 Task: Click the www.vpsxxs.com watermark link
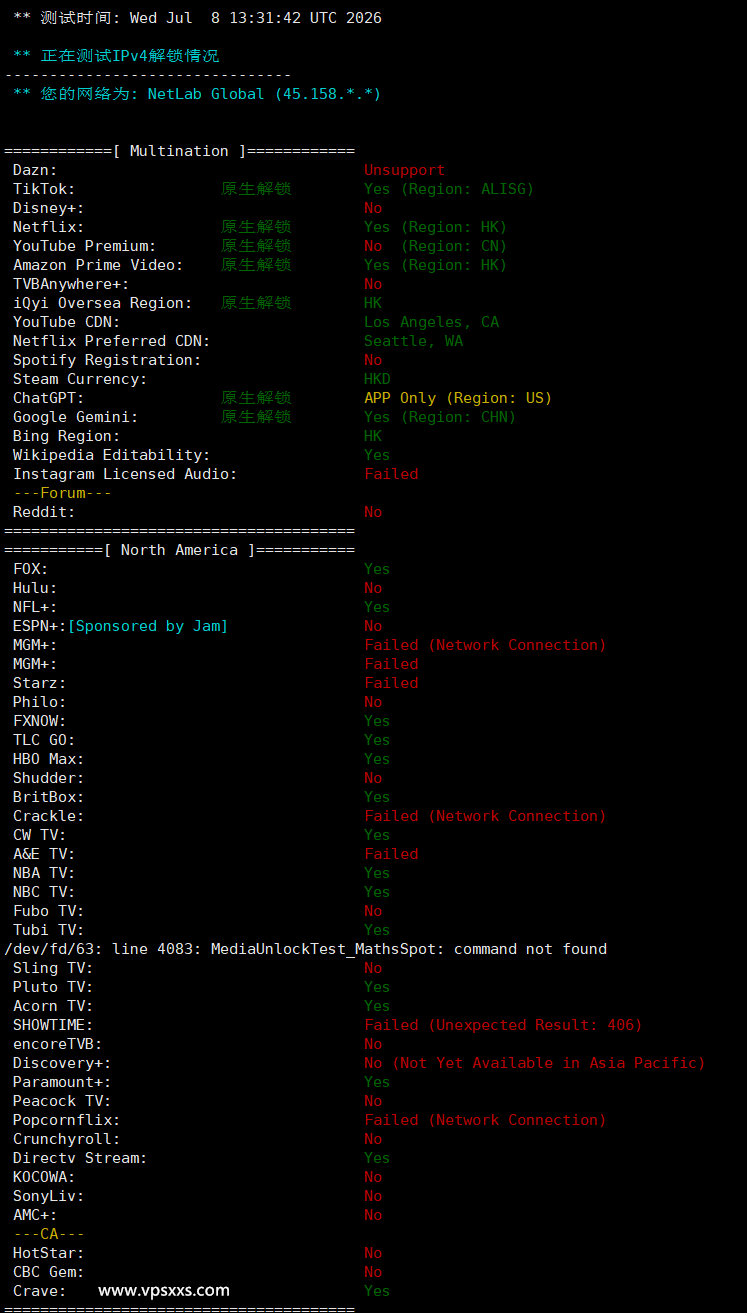[164, 1290]
